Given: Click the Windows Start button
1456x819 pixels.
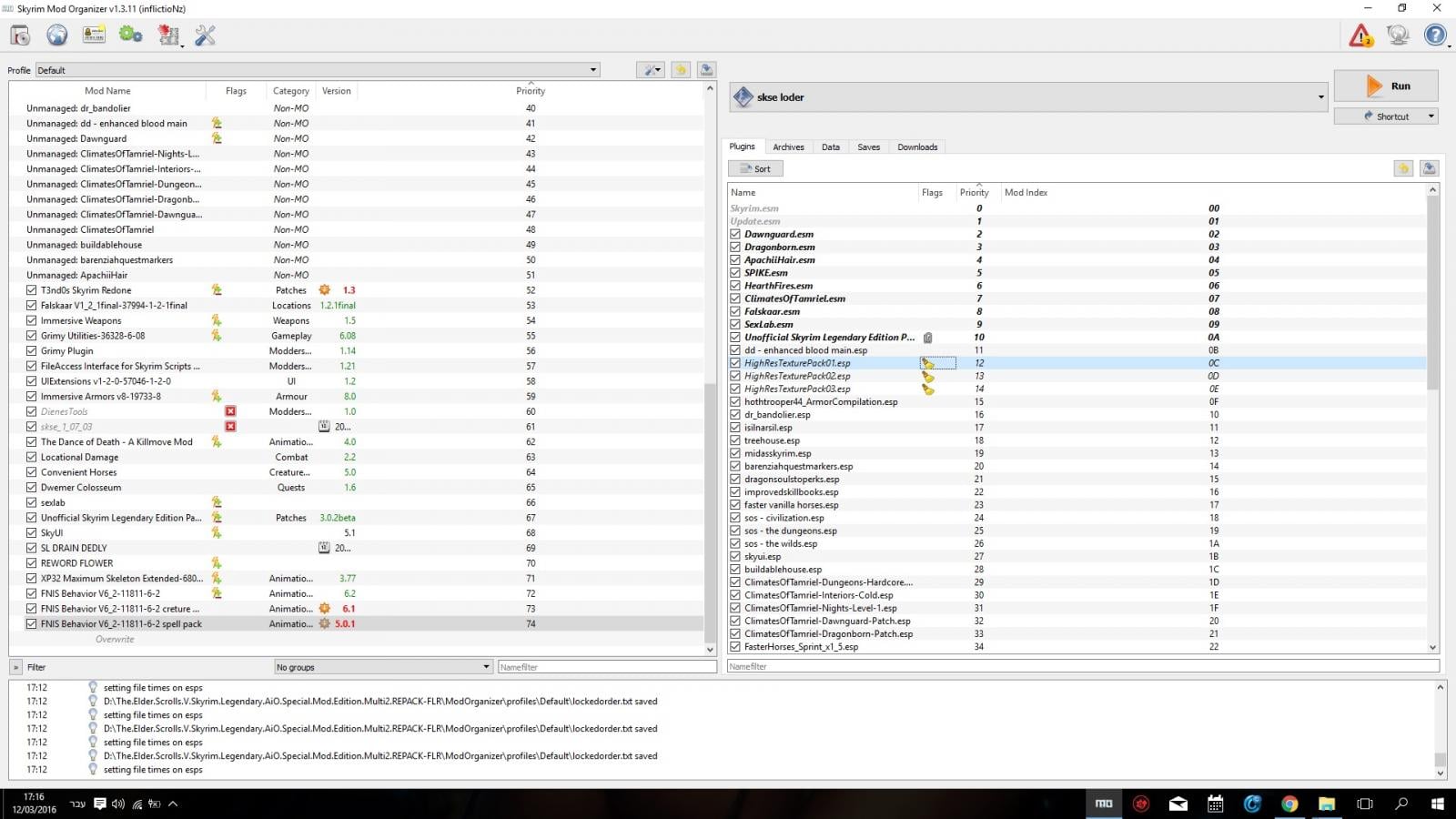Looking at the screenshot, I should point(1438,804).
